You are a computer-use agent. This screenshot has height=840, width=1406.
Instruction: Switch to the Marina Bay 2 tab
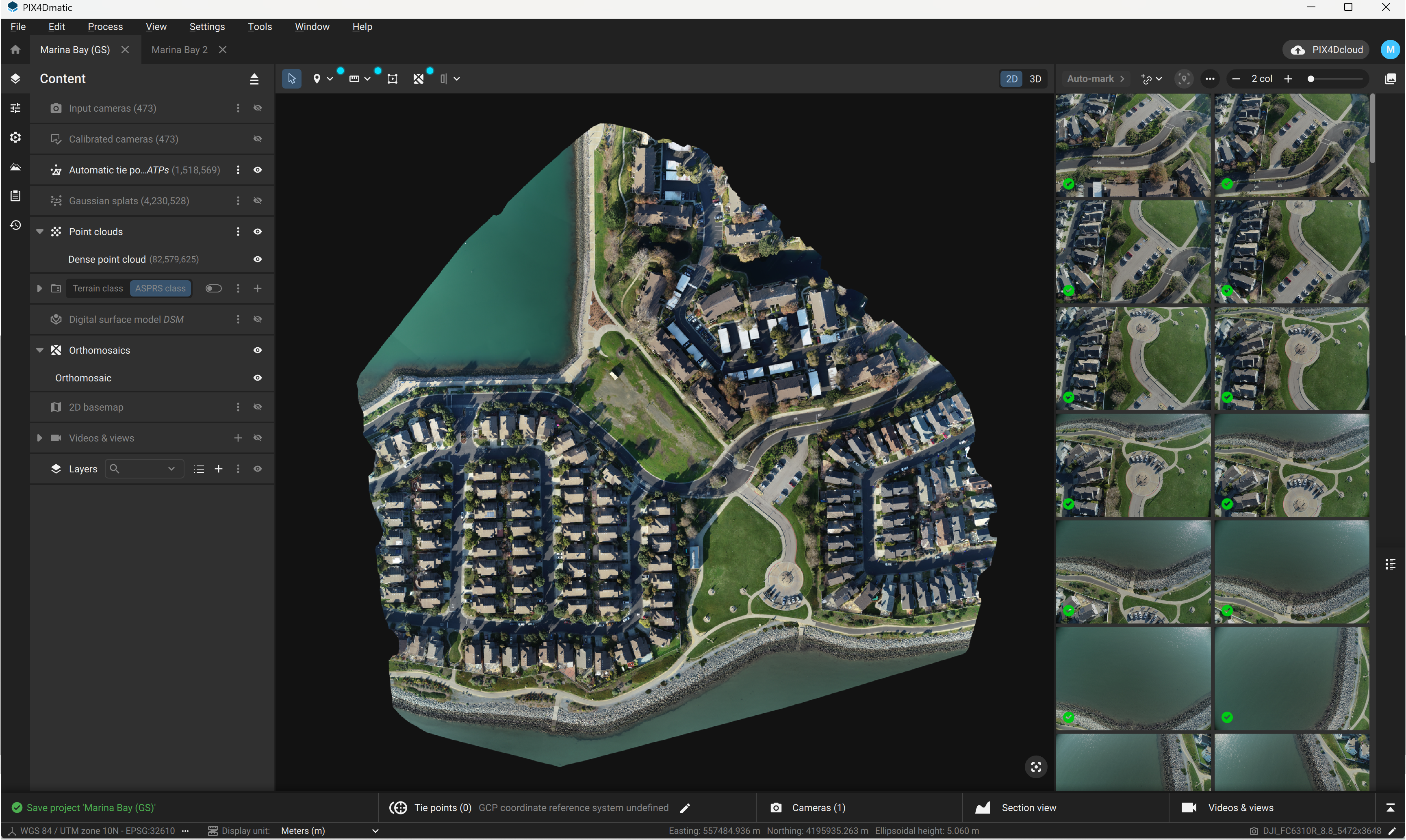(x=180, y=50)
